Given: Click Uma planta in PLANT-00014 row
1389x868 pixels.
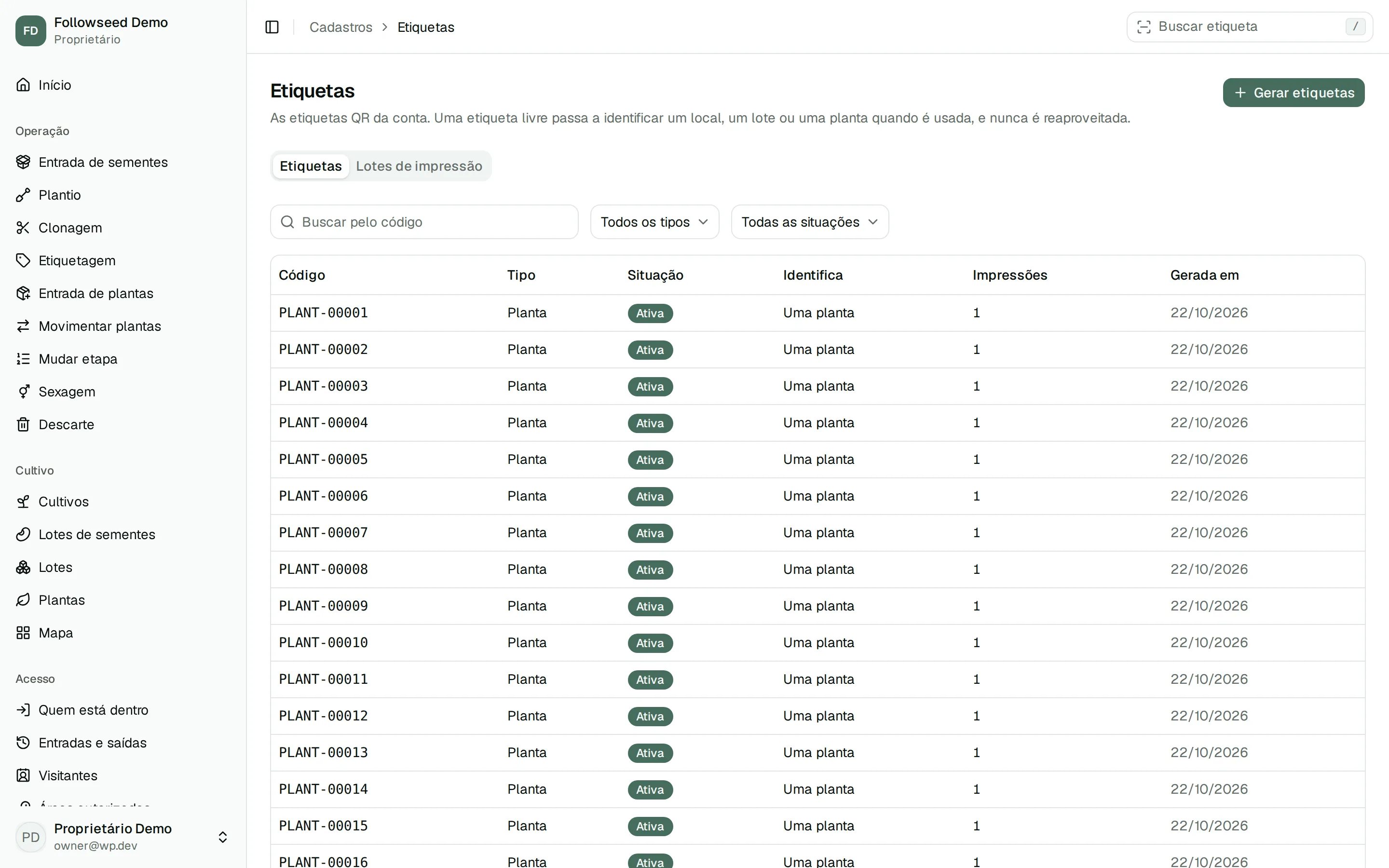Looking at the screenshot, I should pos(818,789).
